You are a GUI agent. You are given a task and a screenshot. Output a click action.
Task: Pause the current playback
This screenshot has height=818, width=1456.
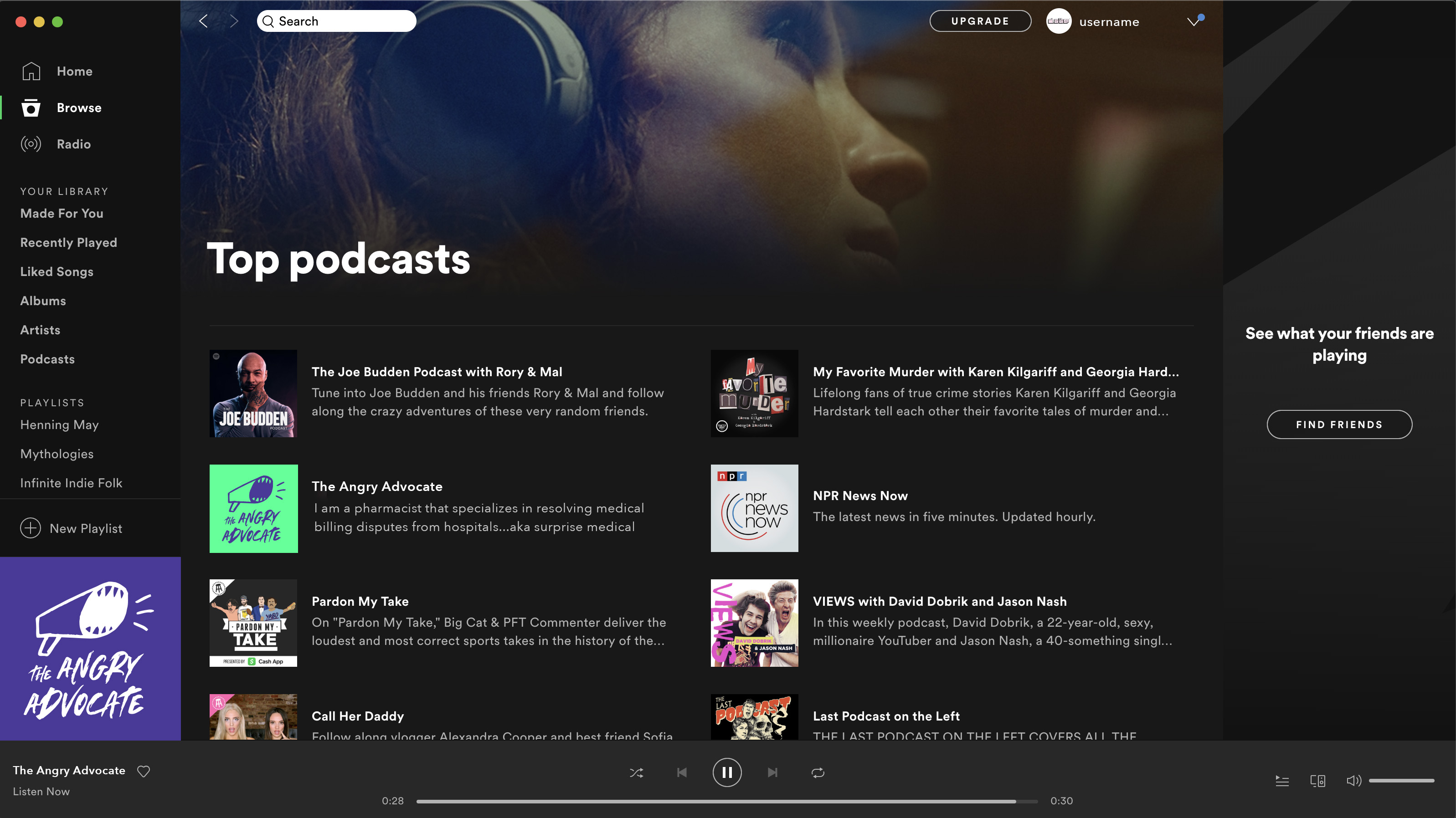coord(727,772)
